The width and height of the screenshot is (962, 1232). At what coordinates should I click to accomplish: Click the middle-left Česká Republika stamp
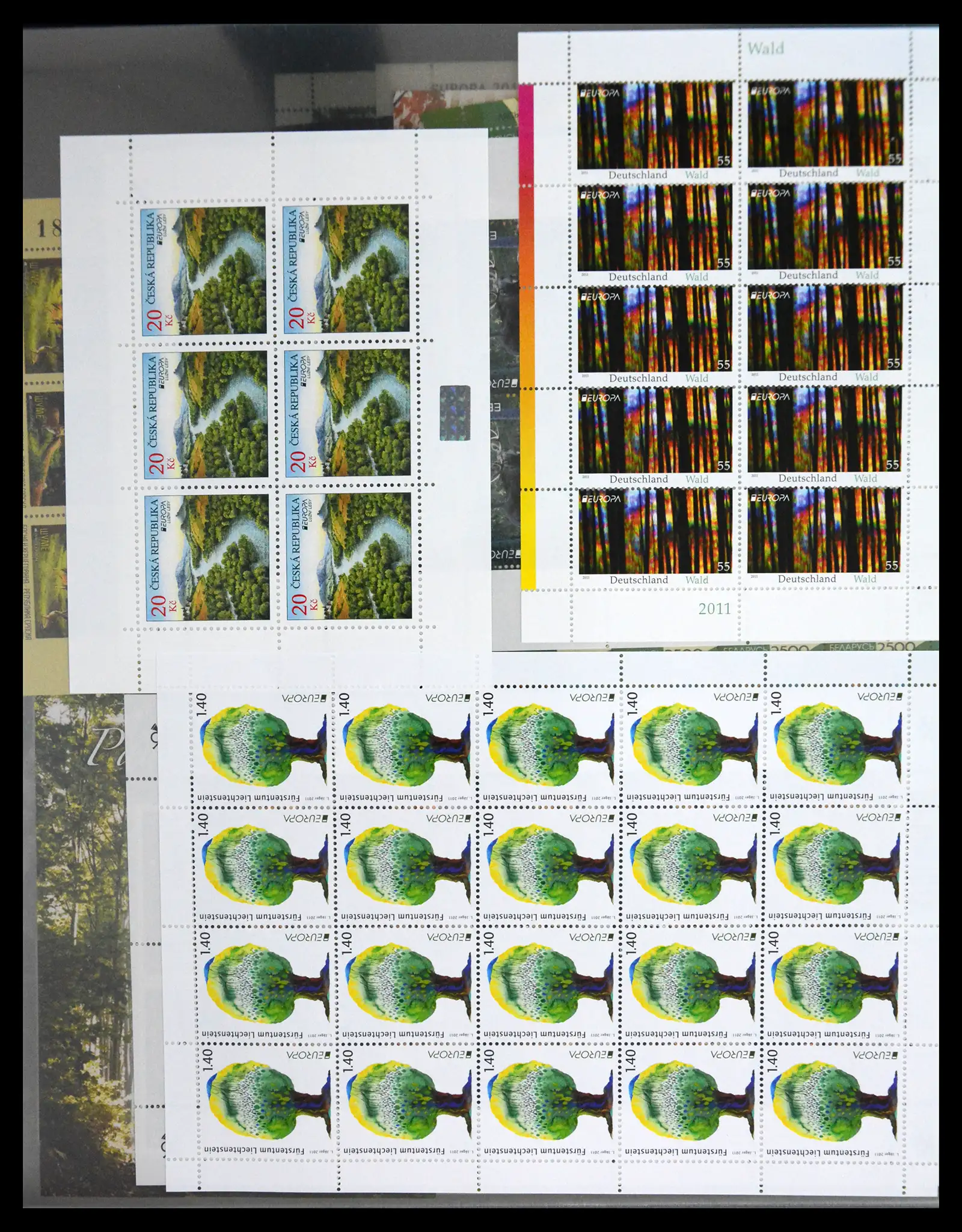coord(203,413)
